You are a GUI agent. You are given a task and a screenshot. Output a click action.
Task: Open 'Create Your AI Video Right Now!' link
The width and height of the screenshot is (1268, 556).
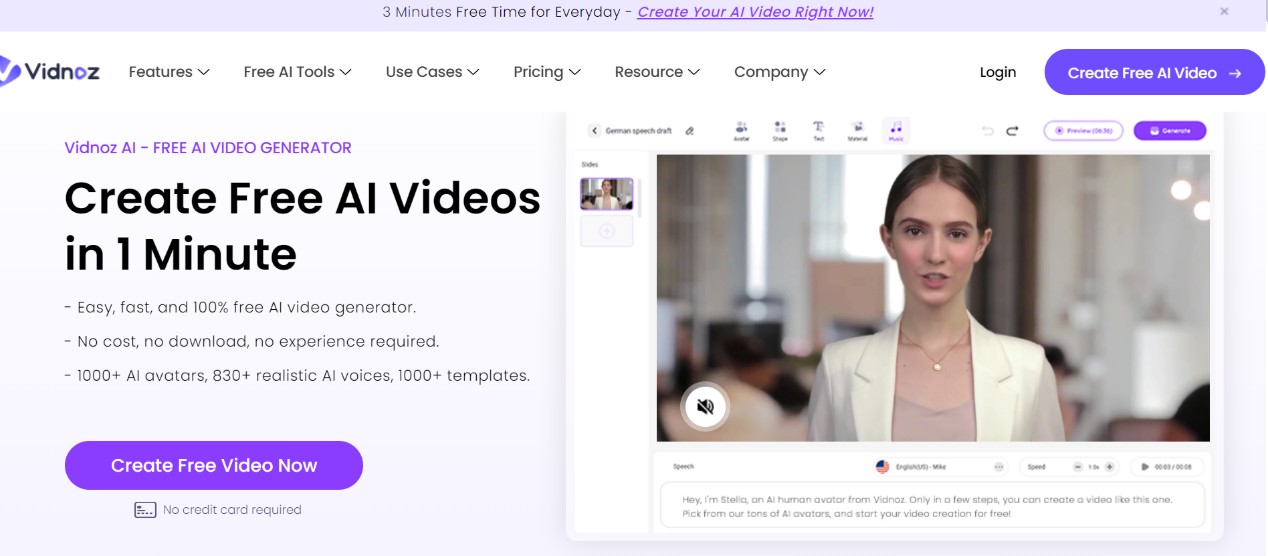(x=755, y=12)
